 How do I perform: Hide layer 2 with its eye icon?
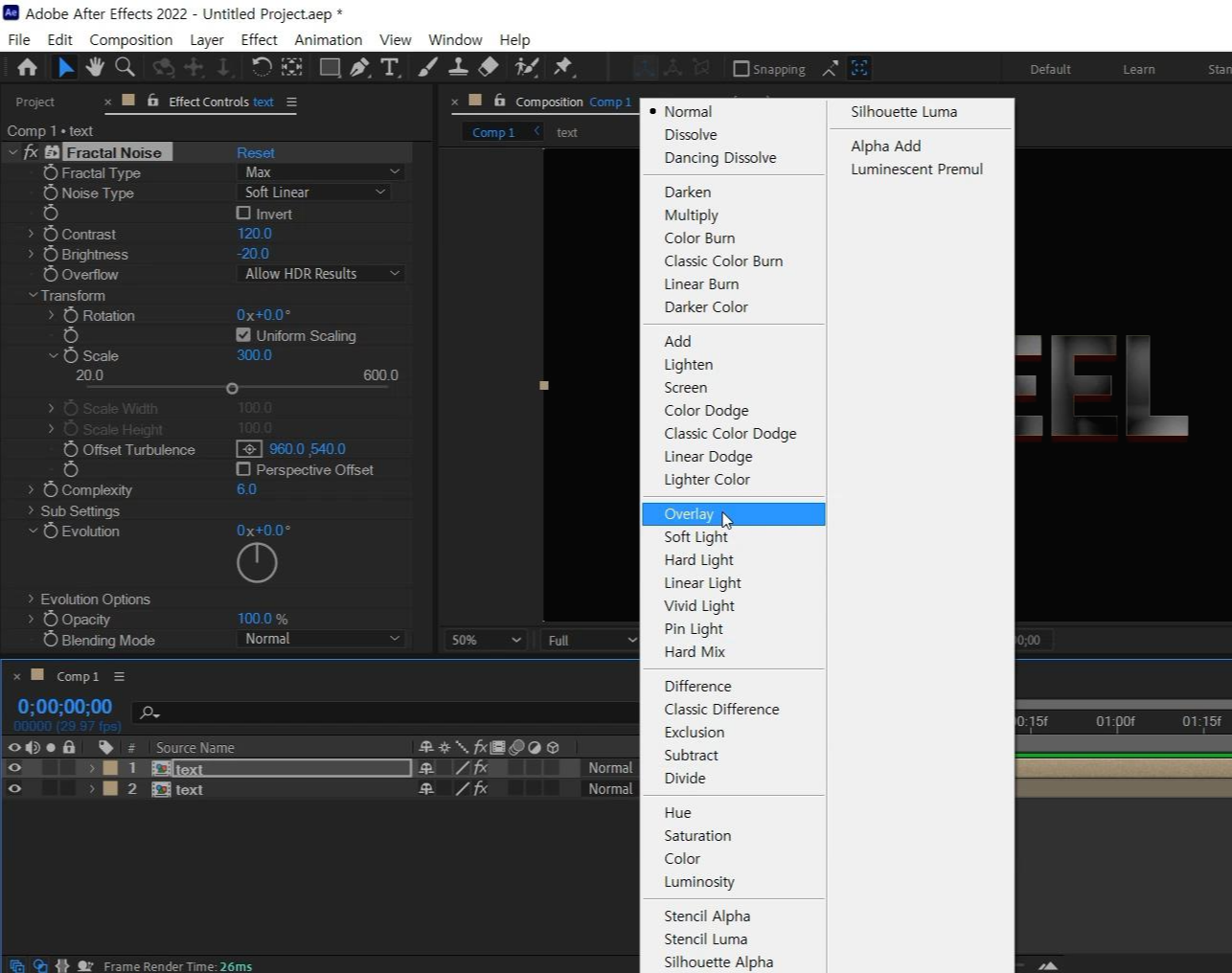tap(14, 789)
